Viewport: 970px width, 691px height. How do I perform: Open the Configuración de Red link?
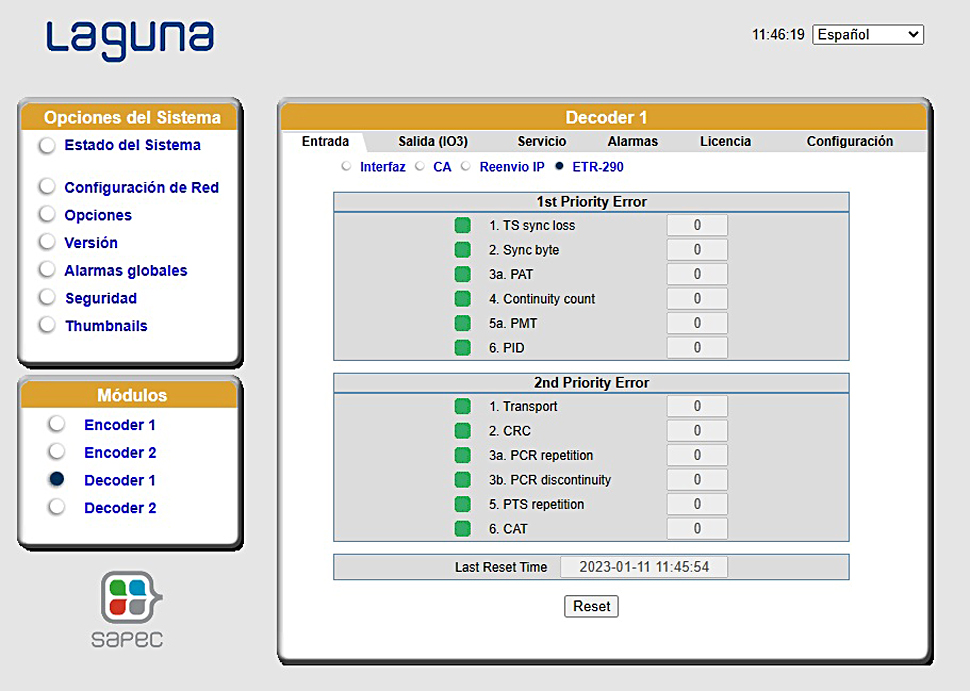pos(142,187)
